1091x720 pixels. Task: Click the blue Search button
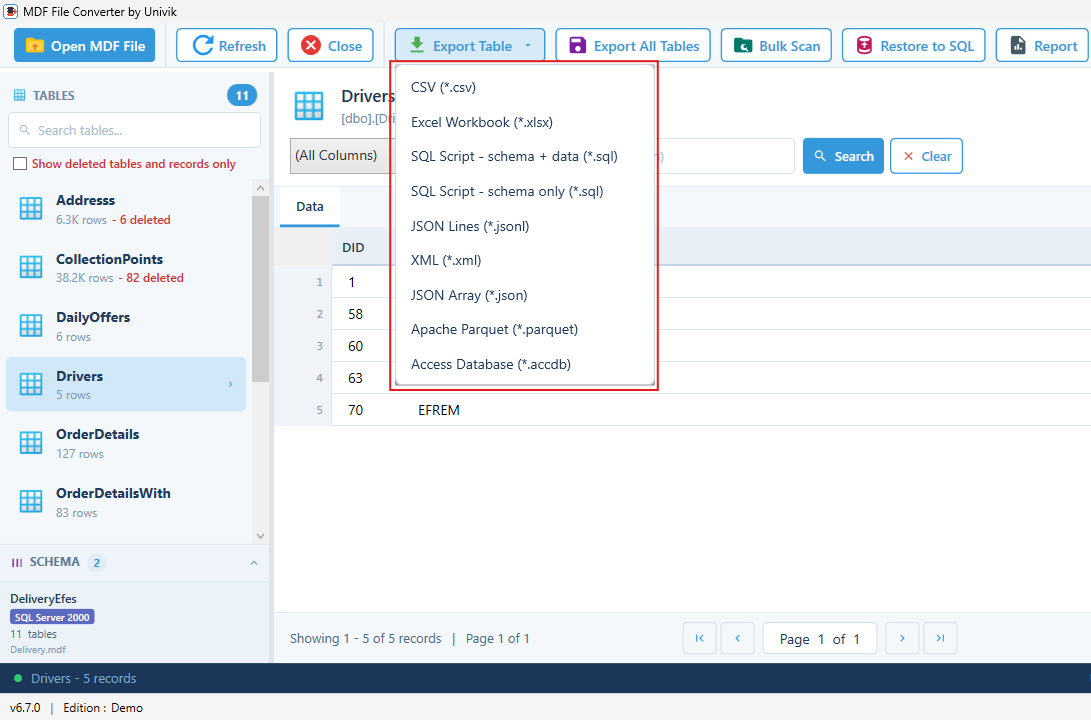(x=843, y=156)
